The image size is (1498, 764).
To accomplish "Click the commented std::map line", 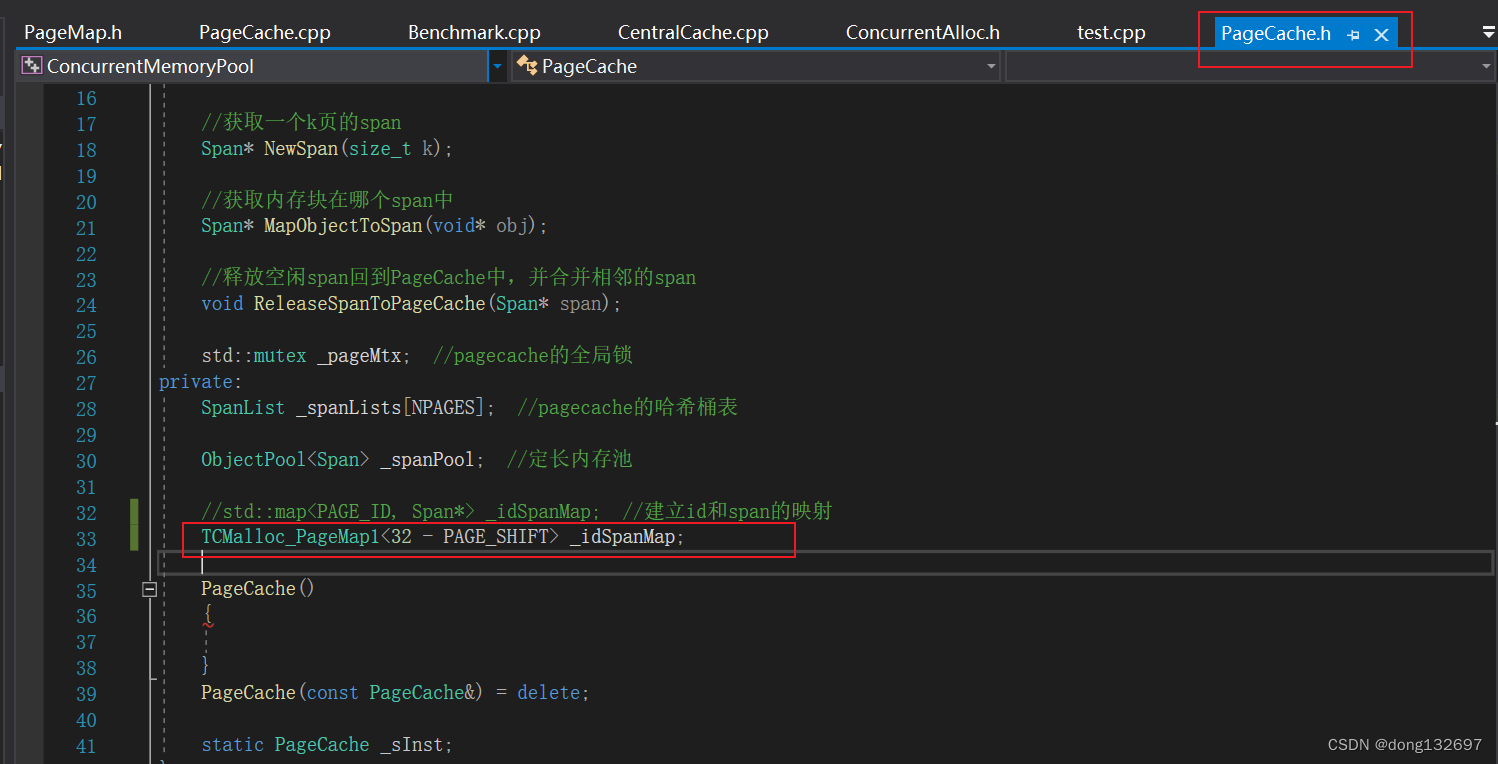I will (517, 512).
